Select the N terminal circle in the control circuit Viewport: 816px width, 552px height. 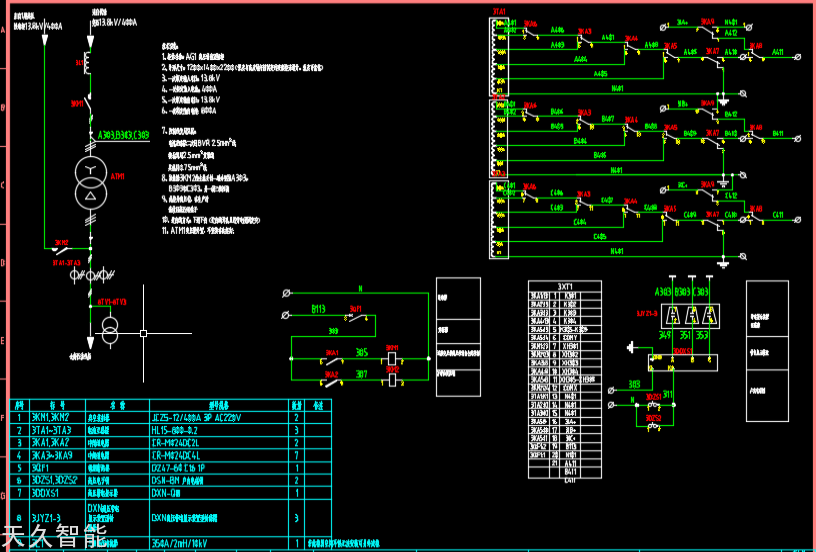coord(287,292)
